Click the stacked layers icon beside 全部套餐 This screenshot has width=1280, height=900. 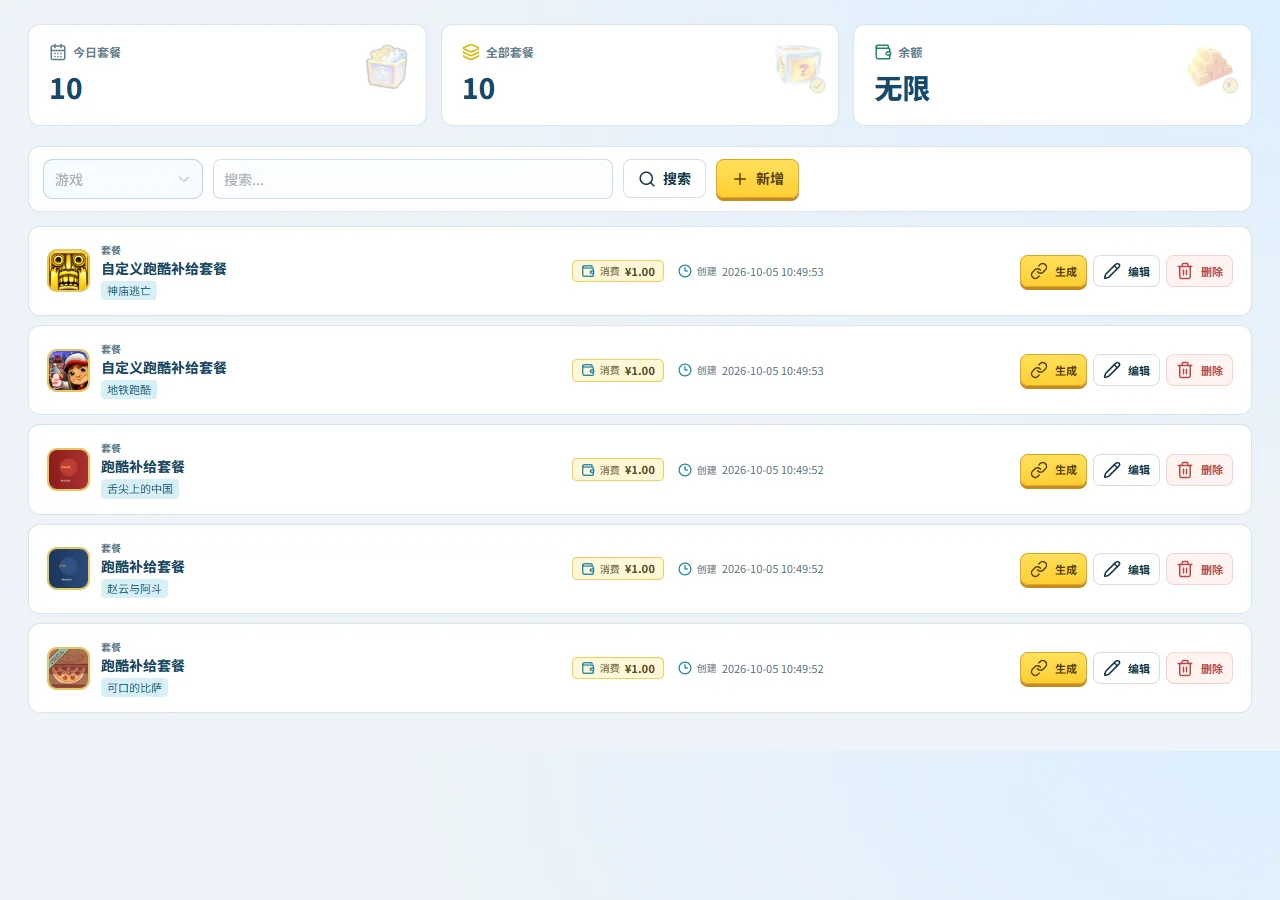[471, 52]
